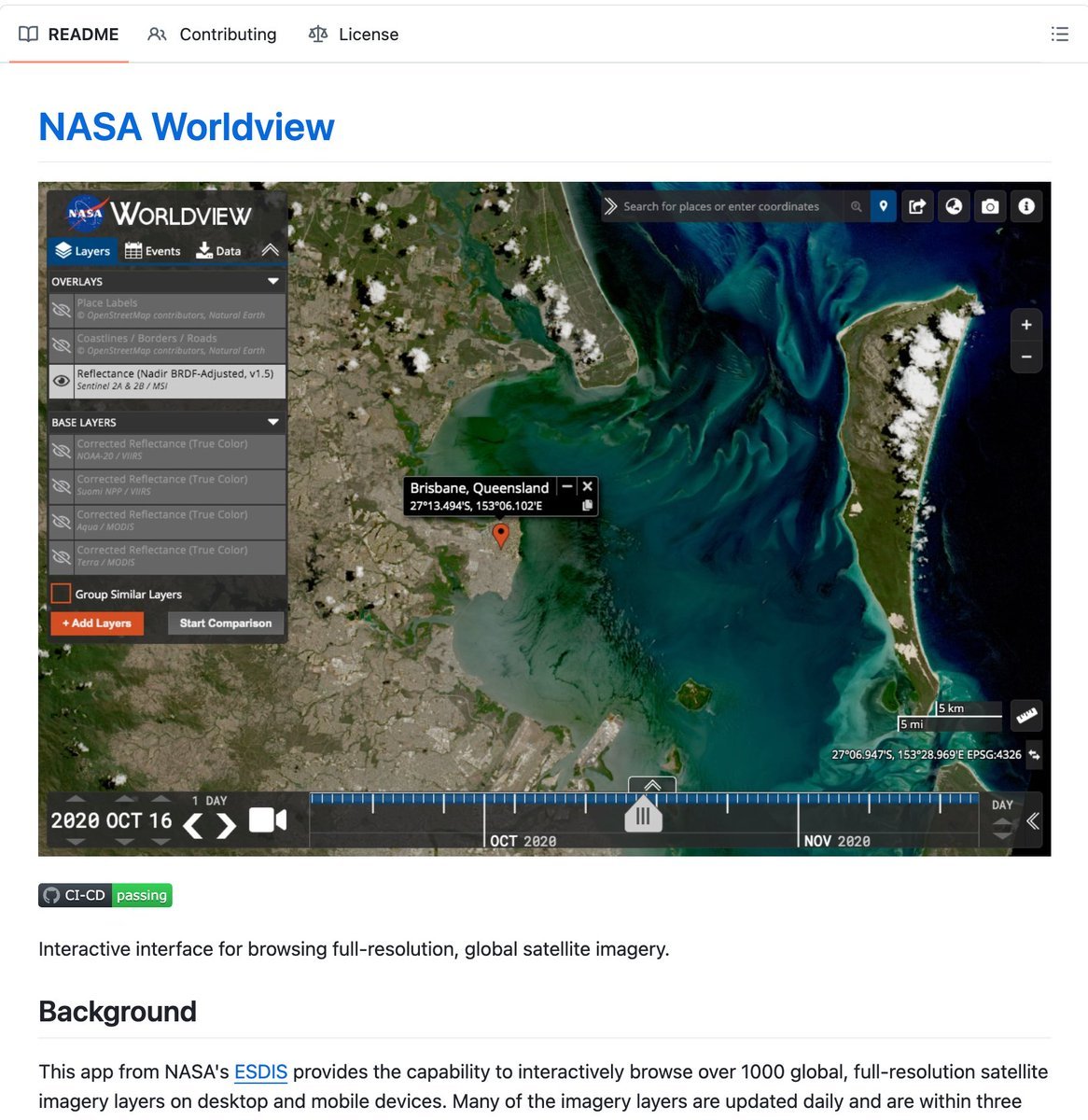1088x1120 pixels.
Task: Click the GitHub CI-CD passing badge
Action: [x=105, y=895]
